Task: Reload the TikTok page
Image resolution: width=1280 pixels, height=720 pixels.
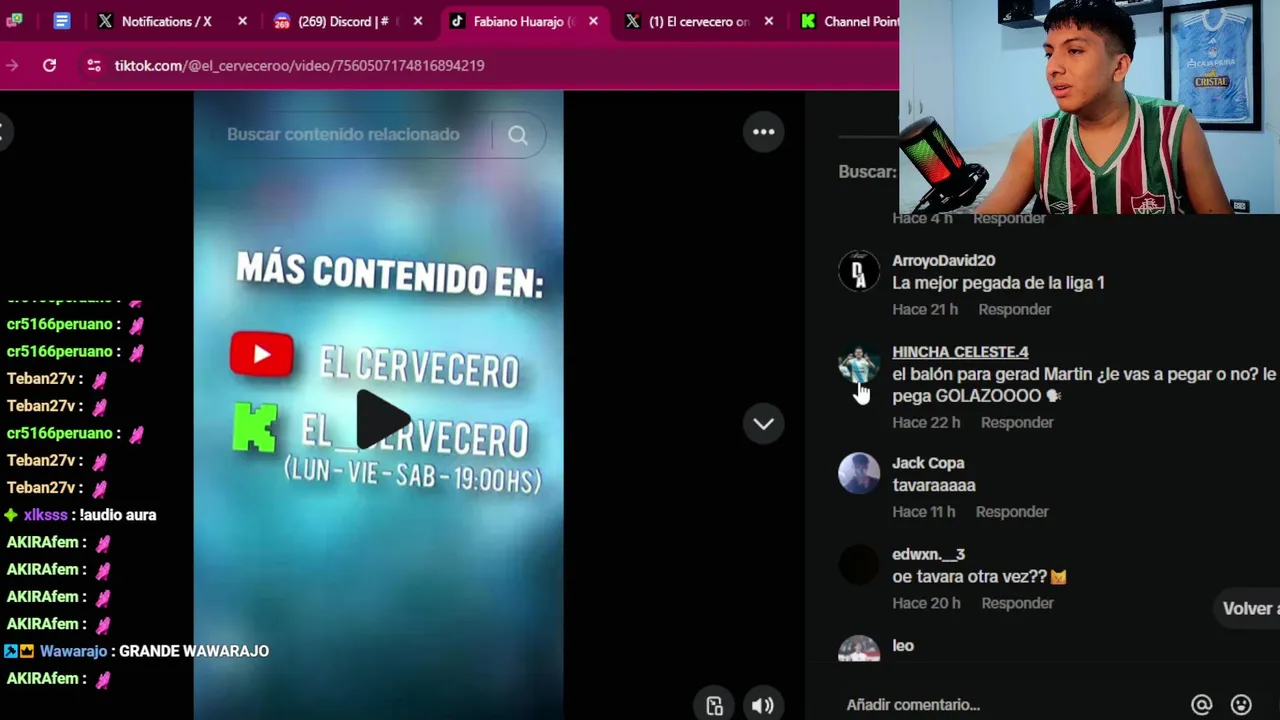Action: point(49,65)
